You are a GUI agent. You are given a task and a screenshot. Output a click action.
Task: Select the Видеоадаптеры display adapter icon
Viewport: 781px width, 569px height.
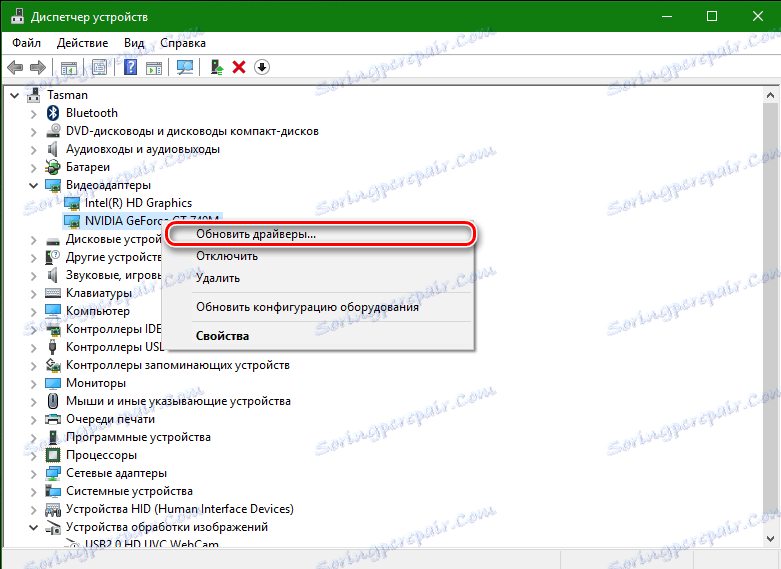pyautogui.click(x=53, y=185)
